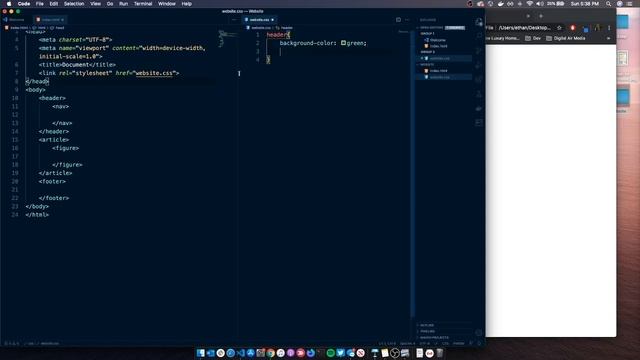Open Finder from the Dock

(x=200, y=353)
